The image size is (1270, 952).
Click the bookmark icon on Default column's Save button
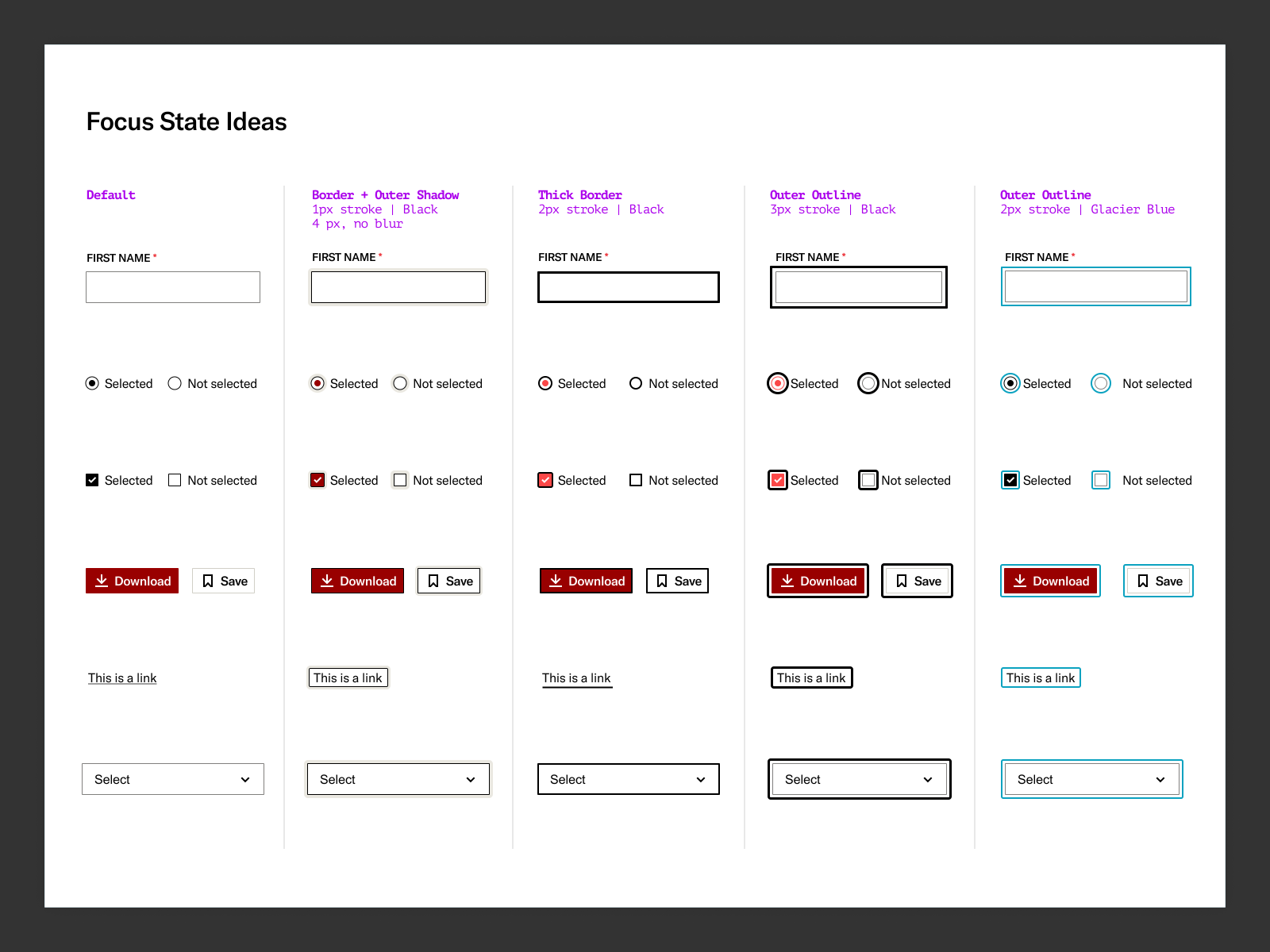pyautogui.click(x=208, y=581)
